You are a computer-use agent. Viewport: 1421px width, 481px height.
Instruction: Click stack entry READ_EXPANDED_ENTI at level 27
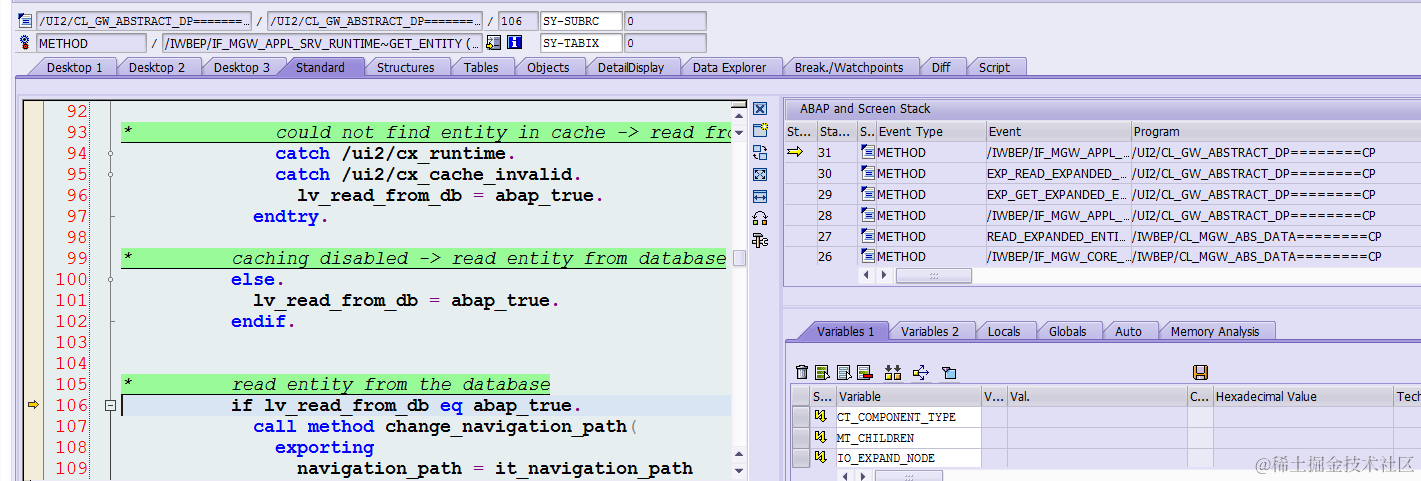click(1057, 236)
